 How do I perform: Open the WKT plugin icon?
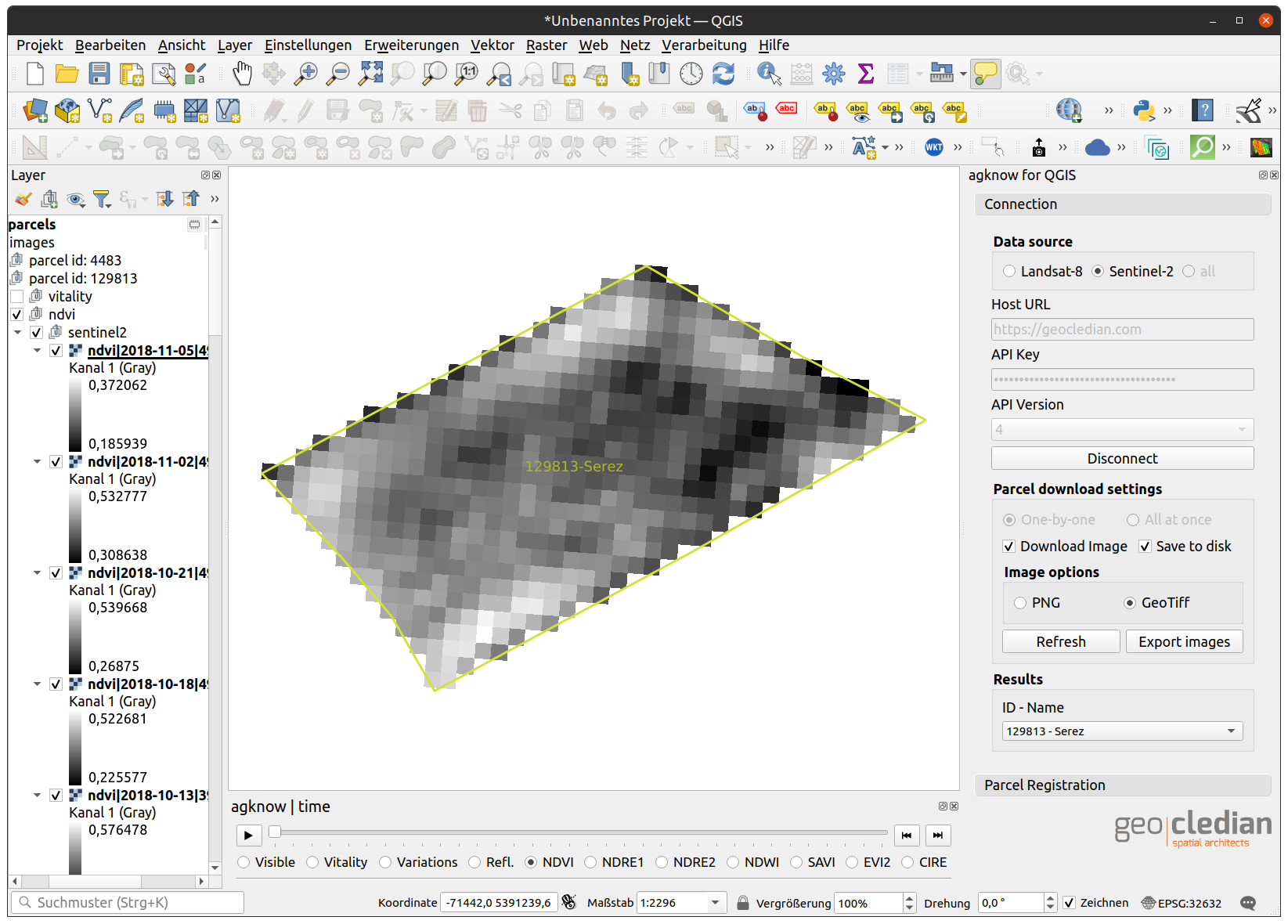(934, 147)
